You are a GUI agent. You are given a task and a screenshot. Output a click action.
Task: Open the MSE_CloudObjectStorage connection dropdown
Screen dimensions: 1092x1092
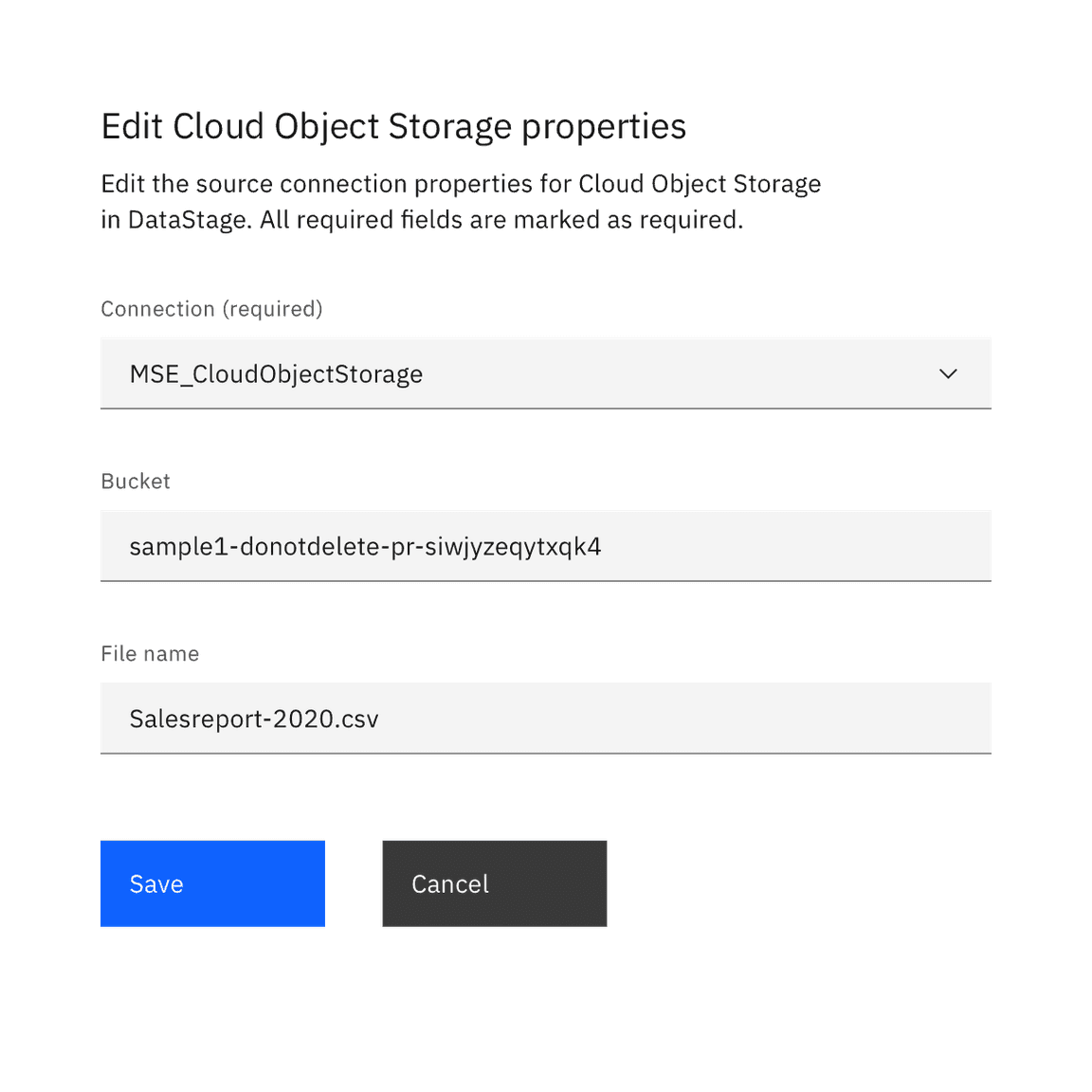(x=545, y=373)
